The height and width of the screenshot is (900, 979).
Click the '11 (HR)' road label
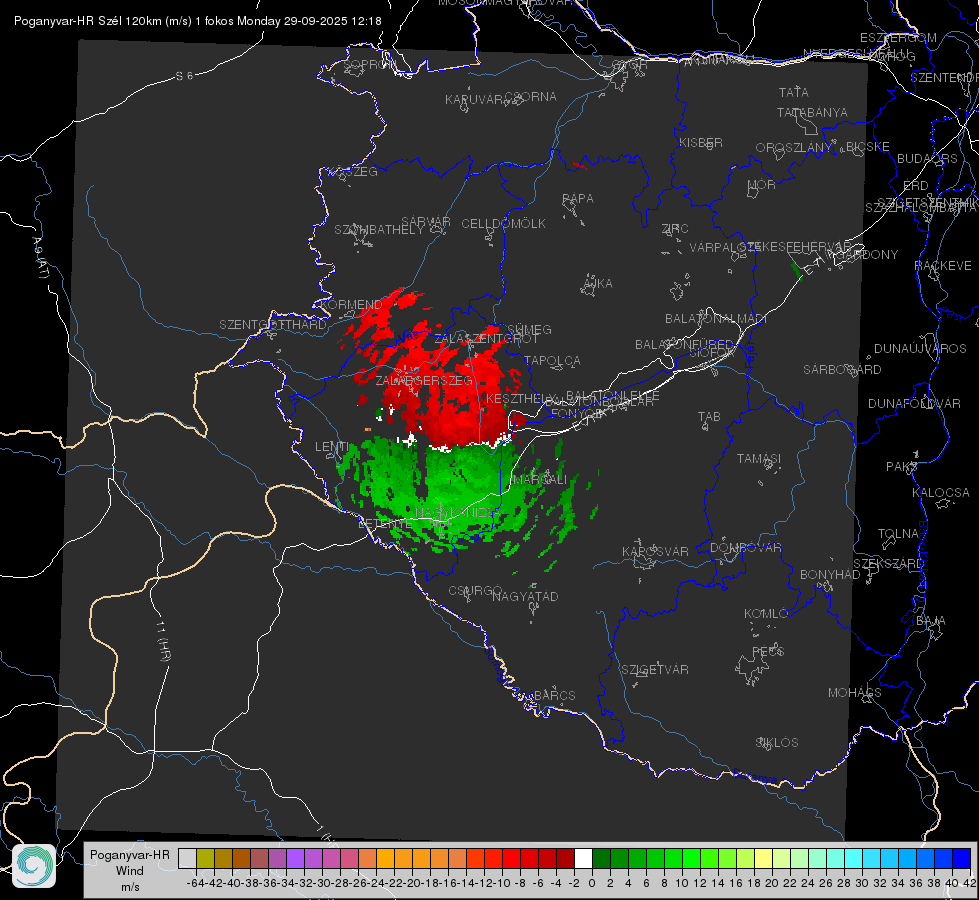[163, 640]
